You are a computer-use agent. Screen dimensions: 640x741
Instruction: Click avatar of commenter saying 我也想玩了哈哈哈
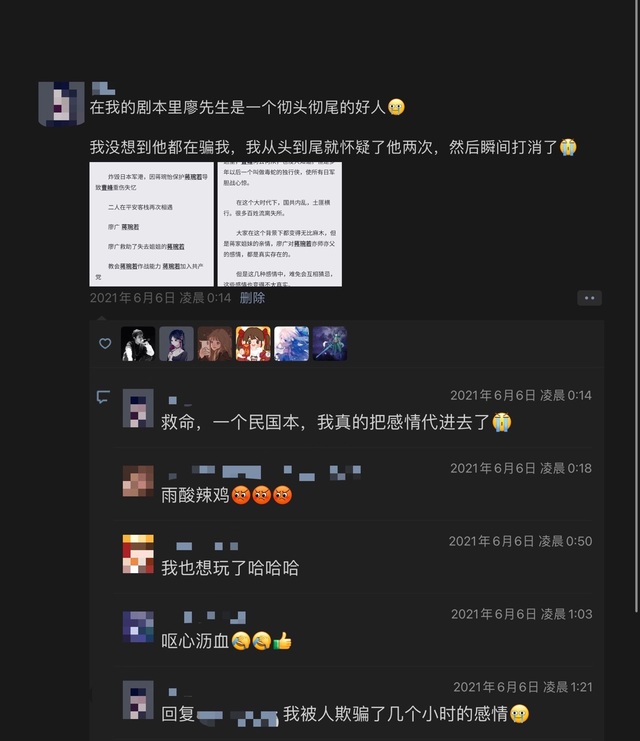(138, 554)
